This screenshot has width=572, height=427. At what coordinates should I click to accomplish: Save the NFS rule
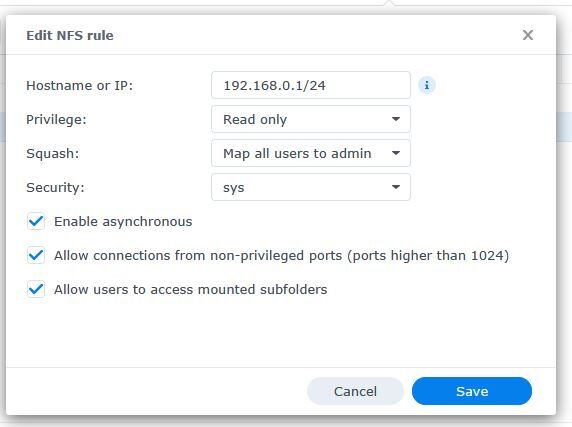pos(472,391)
